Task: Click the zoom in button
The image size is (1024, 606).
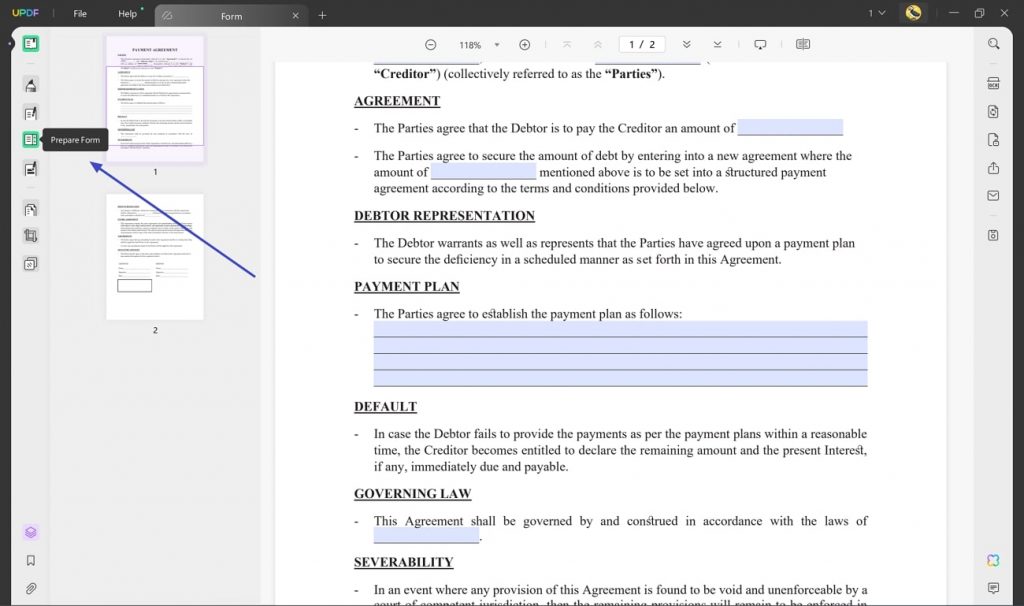Action: click(x=524, y=44)
